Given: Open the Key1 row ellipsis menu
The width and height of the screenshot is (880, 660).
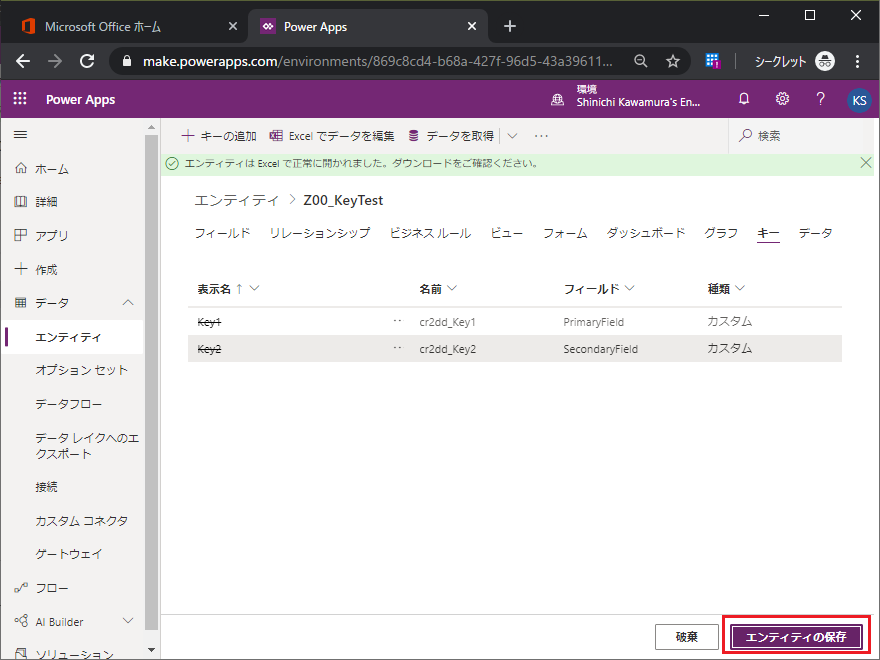Looking at the screenshot, I should coord(397,321).
